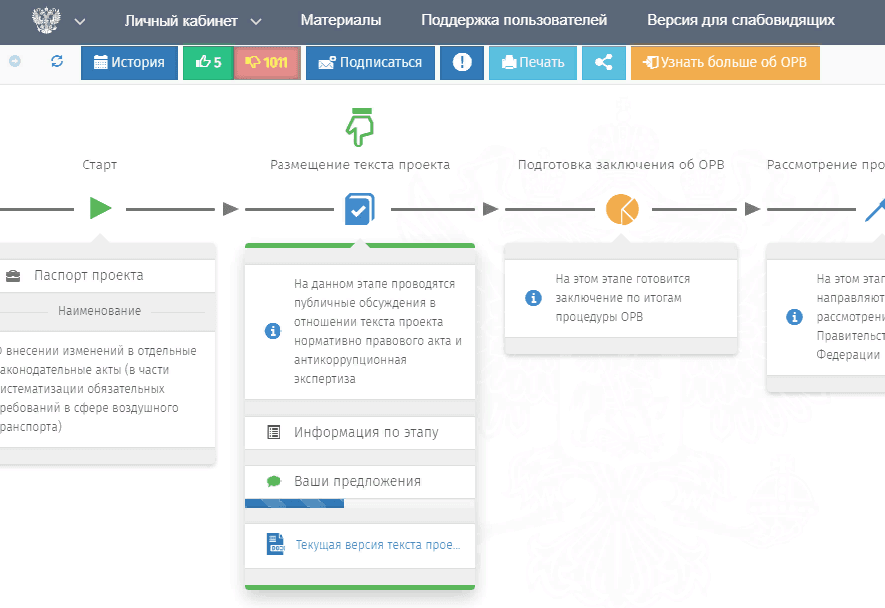Click the refresh arrows icon
Viewport: 885px width, 608px height.
57,62
